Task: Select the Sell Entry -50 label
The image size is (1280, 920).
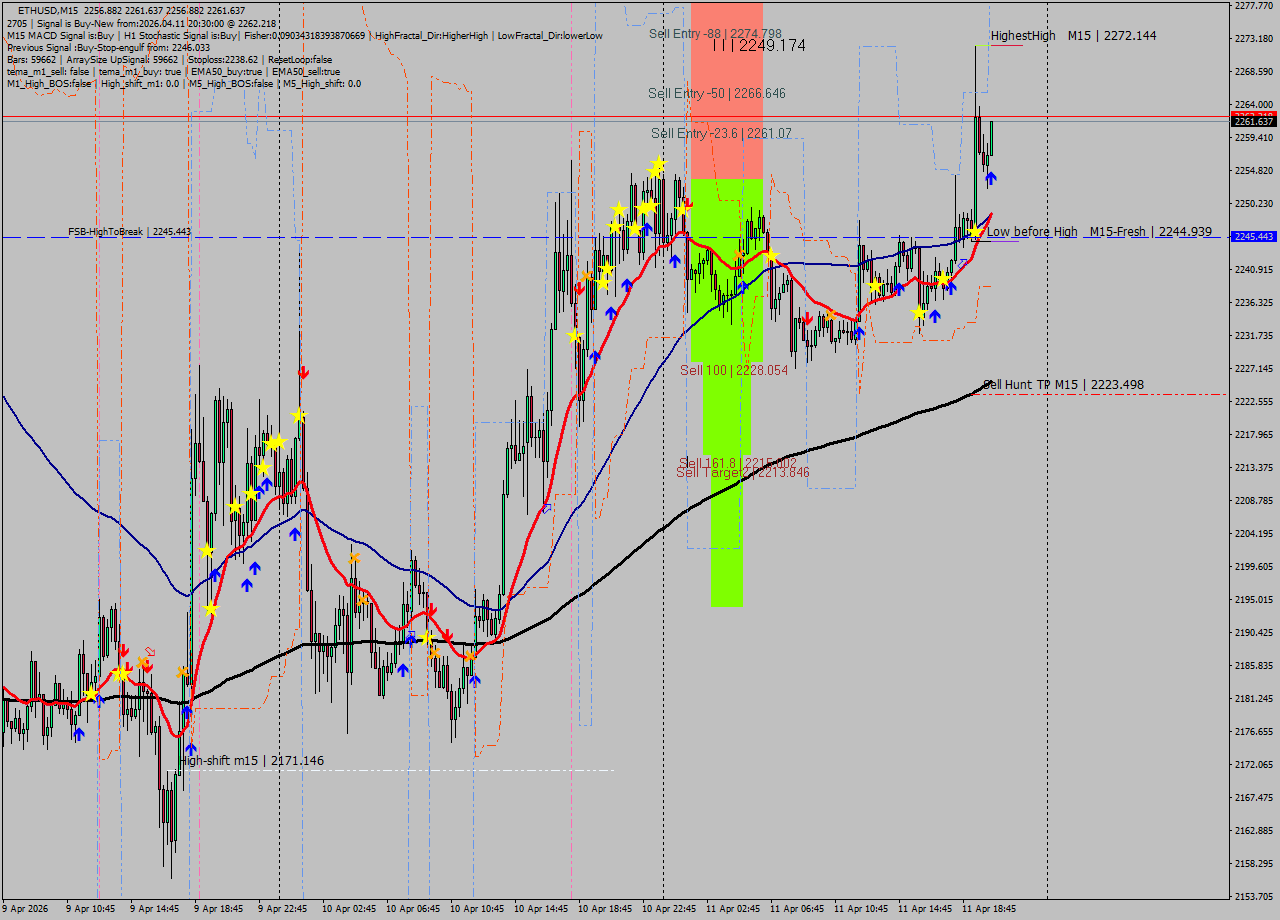Action: pos(716,93)
